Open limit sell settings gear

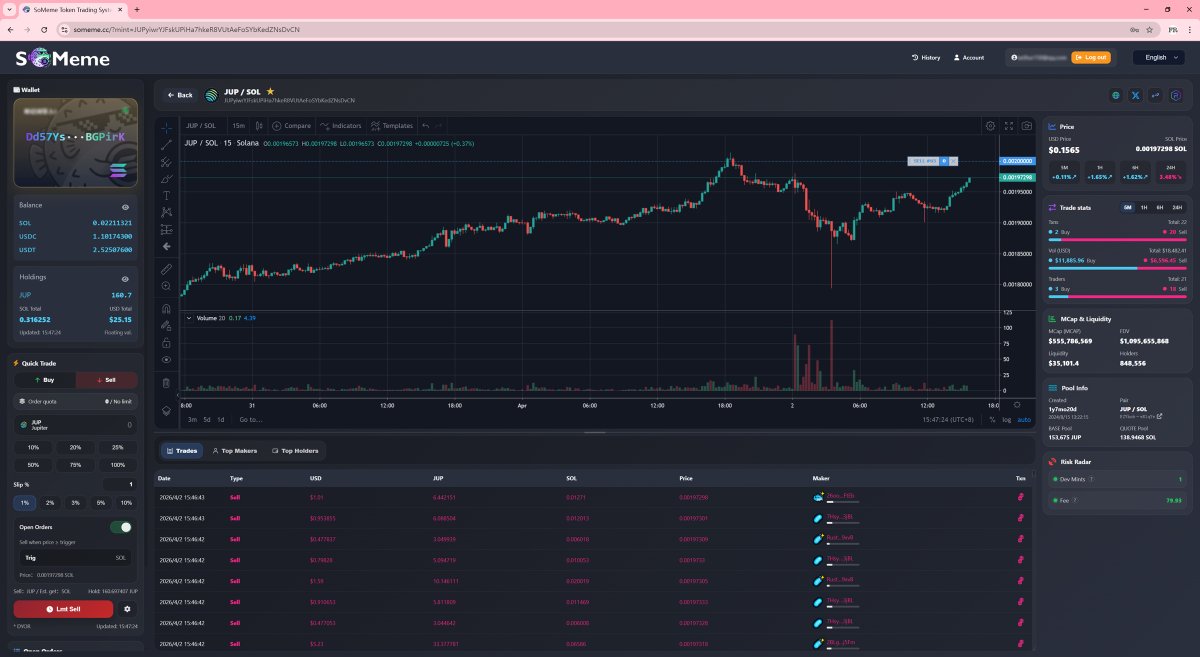coord(127,608)
